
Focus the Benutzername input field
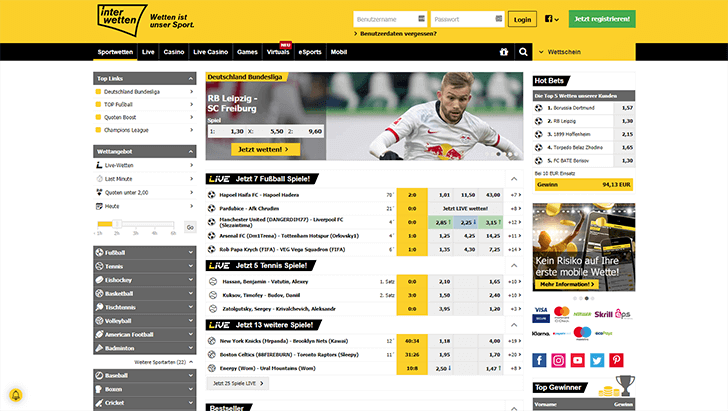[390, 19]
